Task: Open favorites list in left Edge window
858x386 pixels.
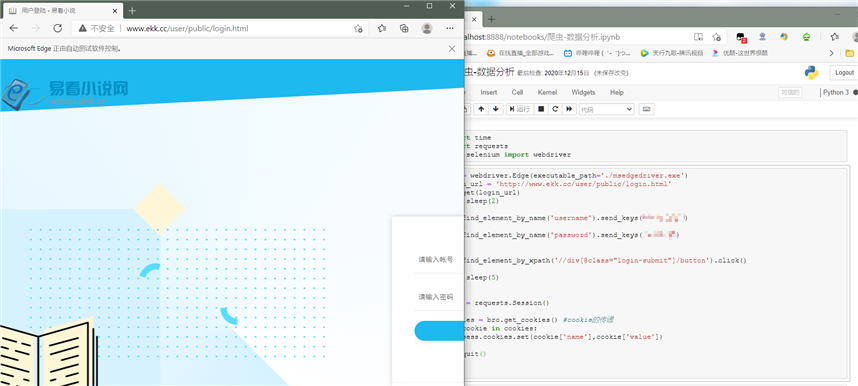Action: [x=382, y=28]
